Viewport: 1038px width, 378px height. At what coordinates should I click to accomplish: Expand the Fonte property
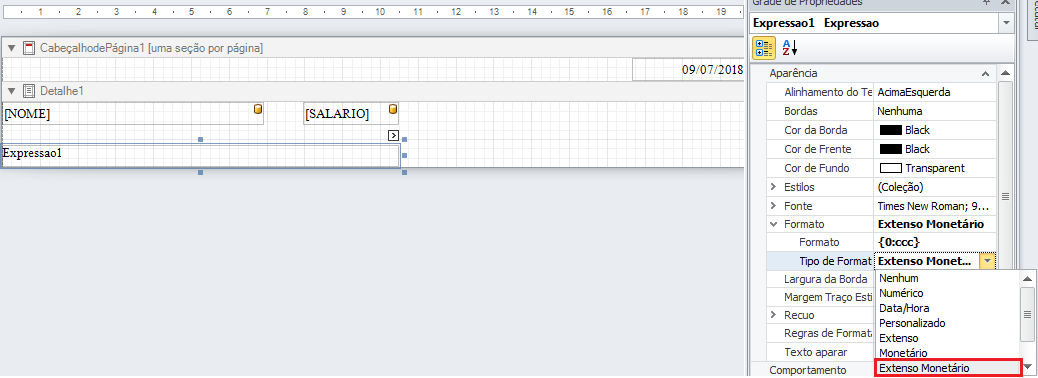773,206
